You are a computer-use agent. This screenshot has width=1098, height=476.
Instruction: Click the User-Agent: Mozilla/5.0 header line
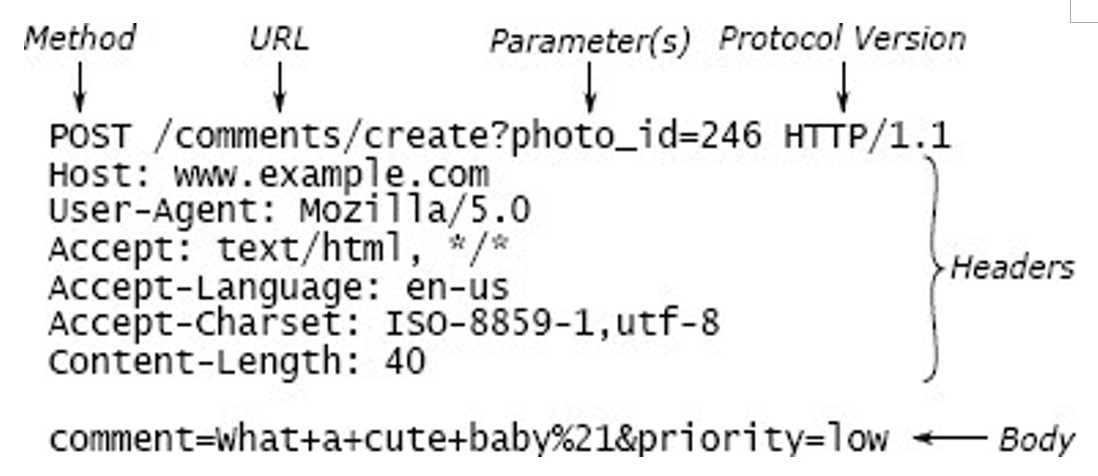(x=289, y=211)
